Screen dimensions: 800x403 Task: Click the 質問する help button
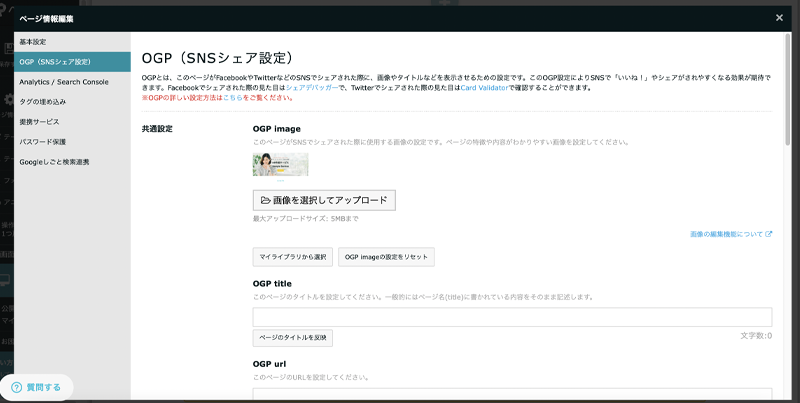[x=36, y=387]
